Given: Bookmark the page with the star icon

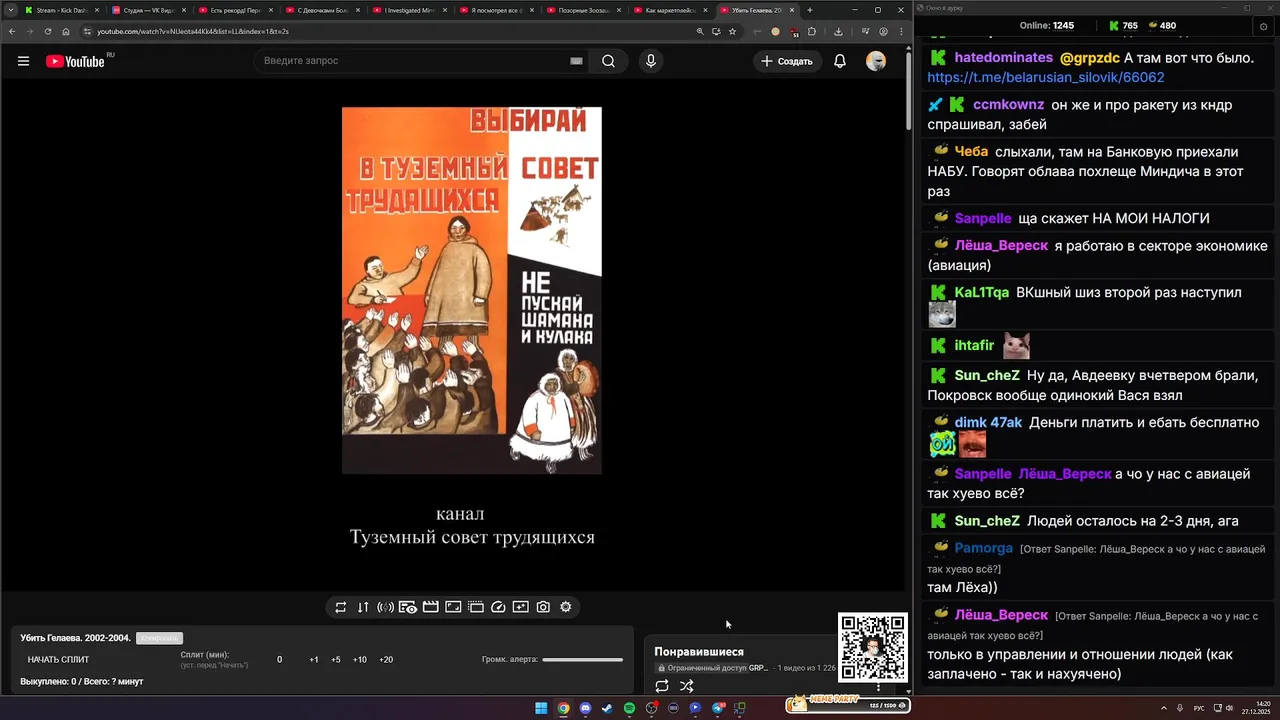Looking at the screenshot, I should (733, 31).
